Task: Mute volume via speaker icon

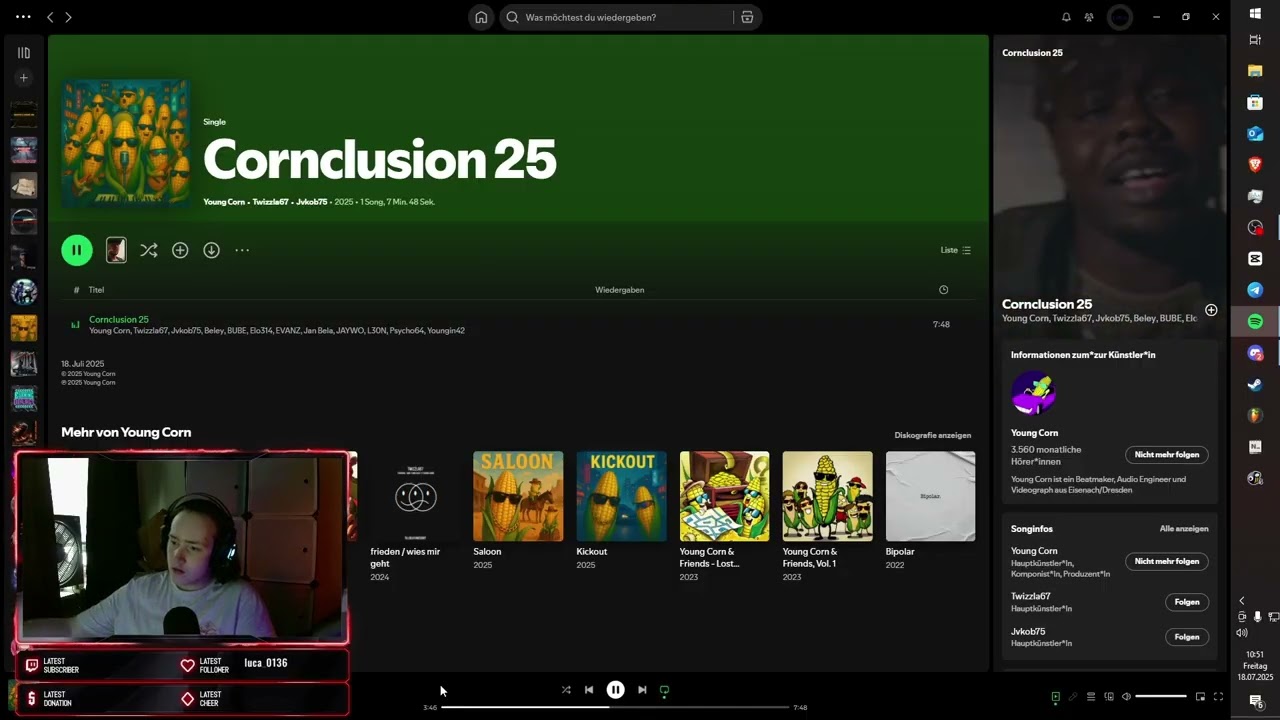Action: click(x=1126, y=697)
